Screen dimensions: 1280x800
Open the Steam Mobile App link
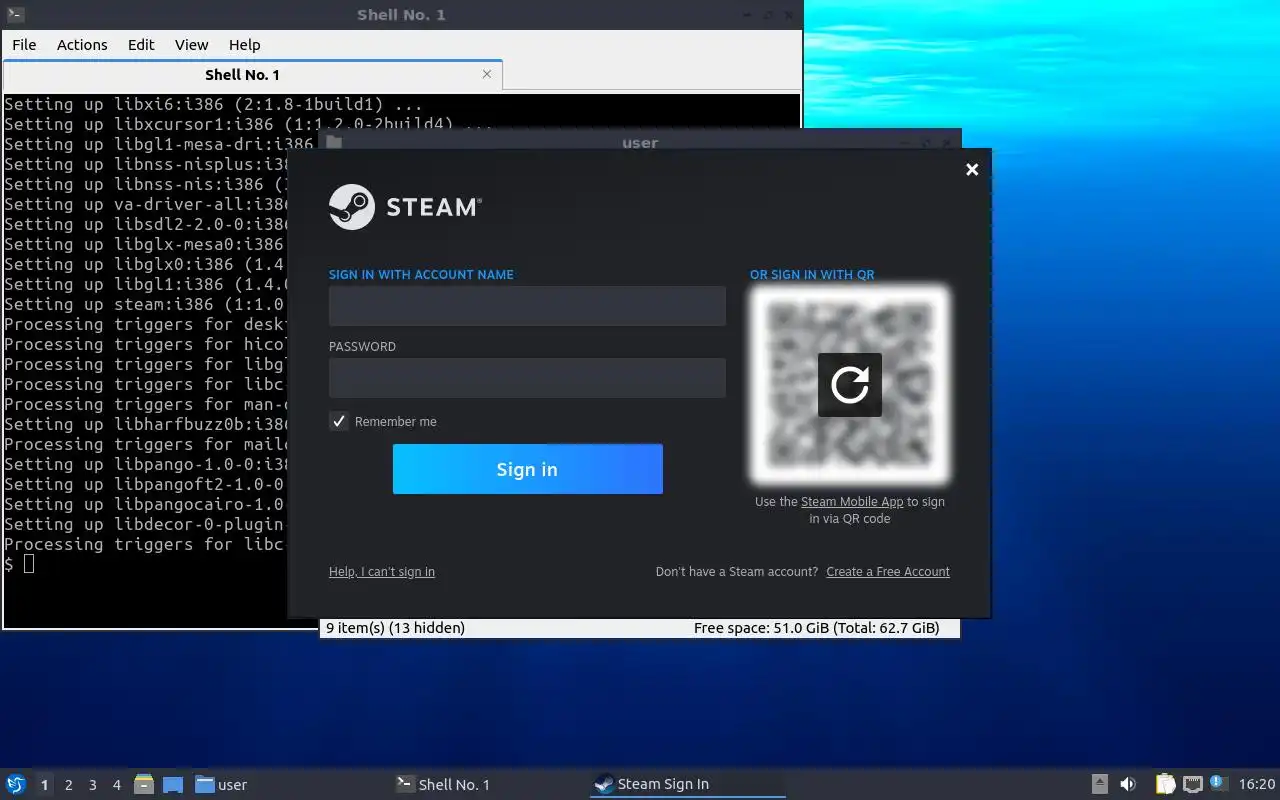852,502
